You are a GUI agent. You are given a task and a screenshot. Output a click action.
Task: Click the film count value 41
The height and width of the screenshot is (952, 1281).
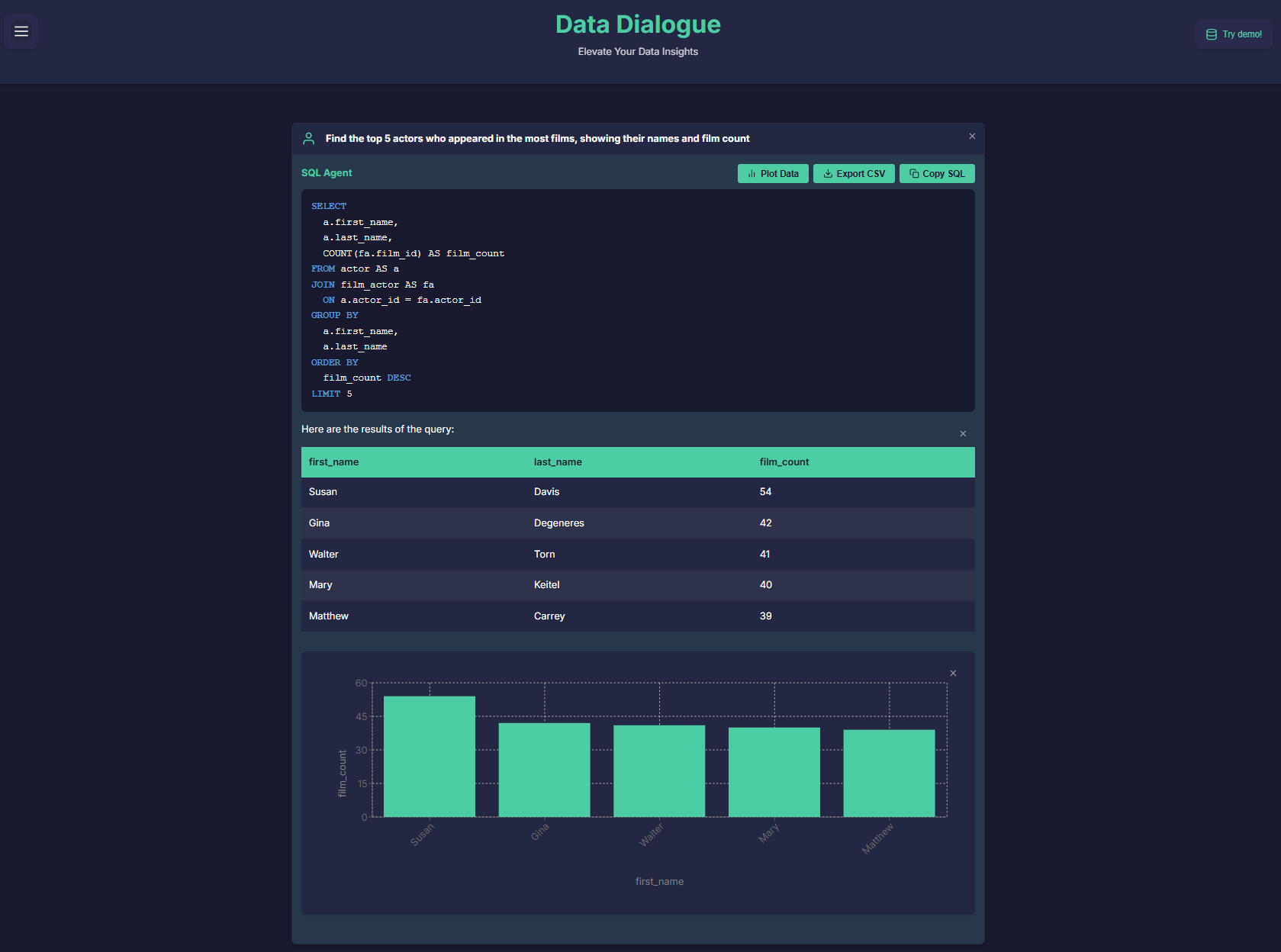point(764,555)
